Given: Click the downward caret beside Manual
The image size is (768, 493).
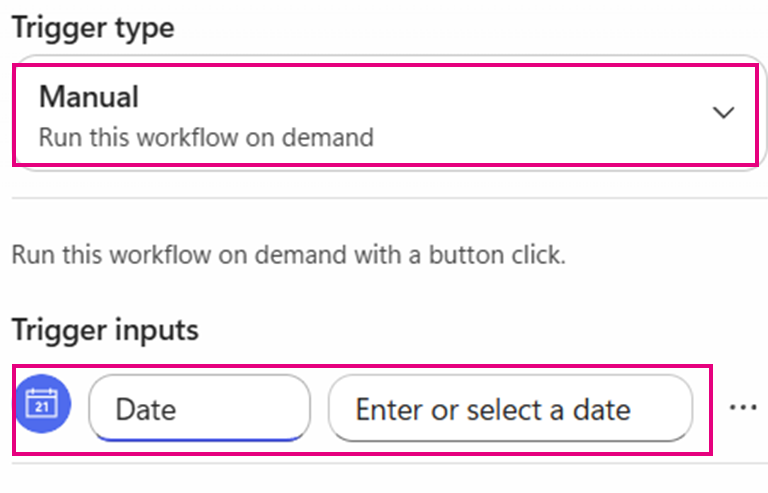Looking at the screenshot, I should [x=723, y=113].
